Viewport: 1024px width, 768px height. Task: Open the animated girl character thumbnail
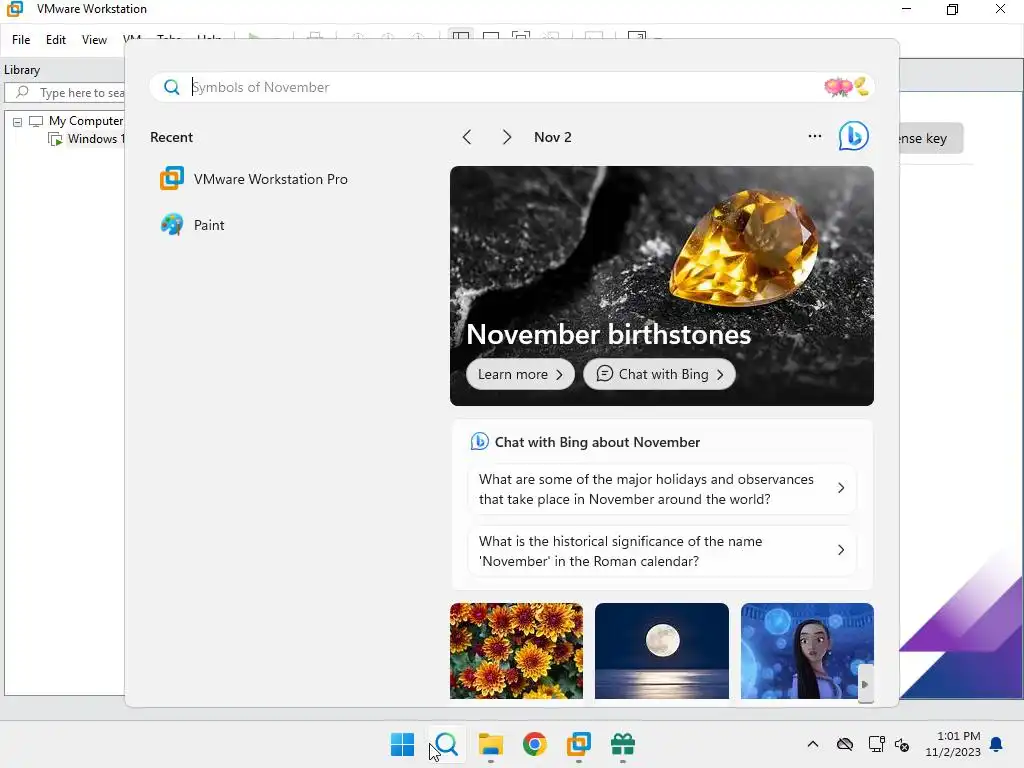[x=807, y=650]
